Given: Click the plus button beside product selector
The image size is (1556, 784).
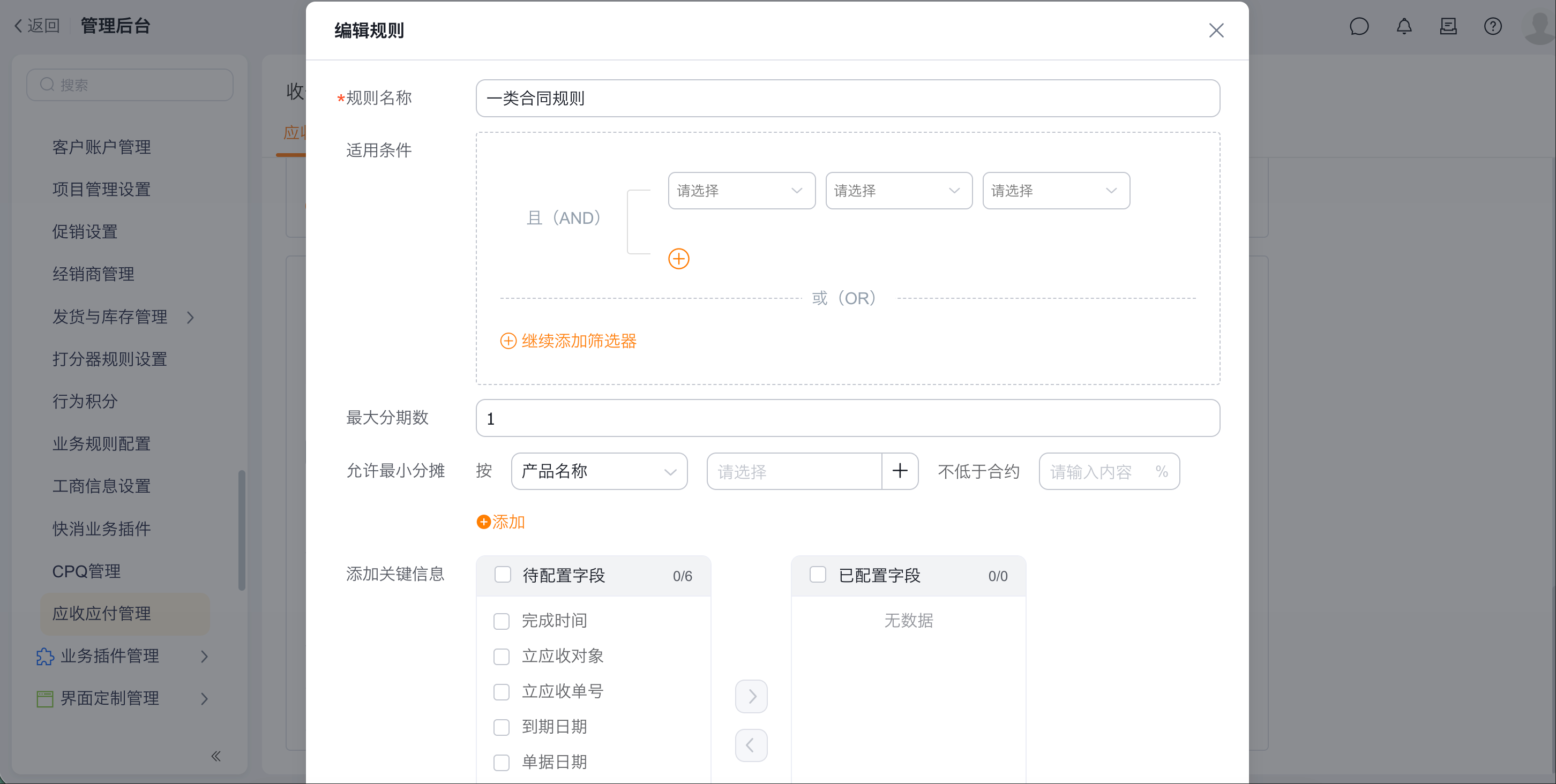Looking at the screenshot, I should click(900, 471).
